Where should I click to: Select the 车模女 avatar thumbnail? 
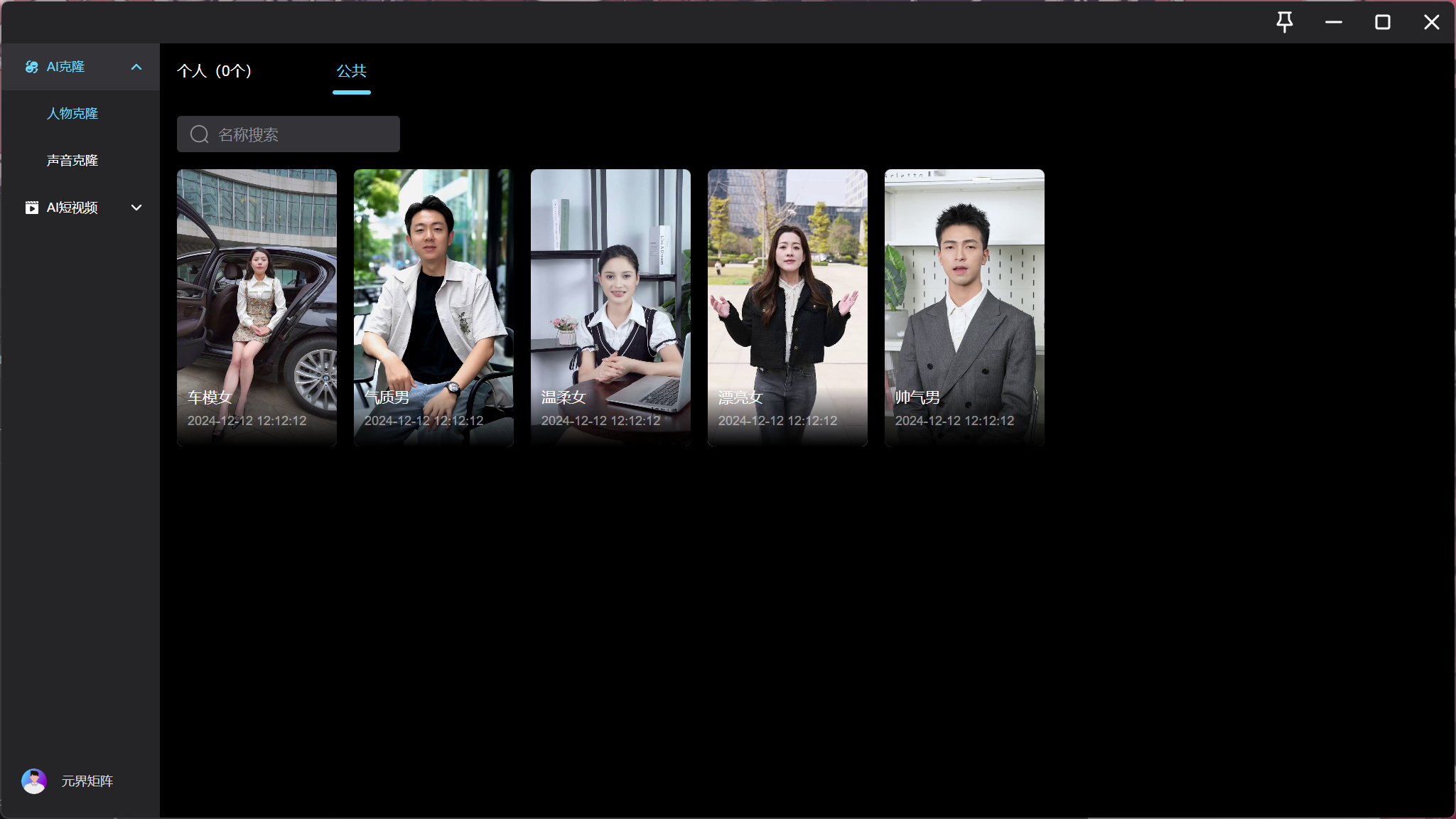coord(257,307)
